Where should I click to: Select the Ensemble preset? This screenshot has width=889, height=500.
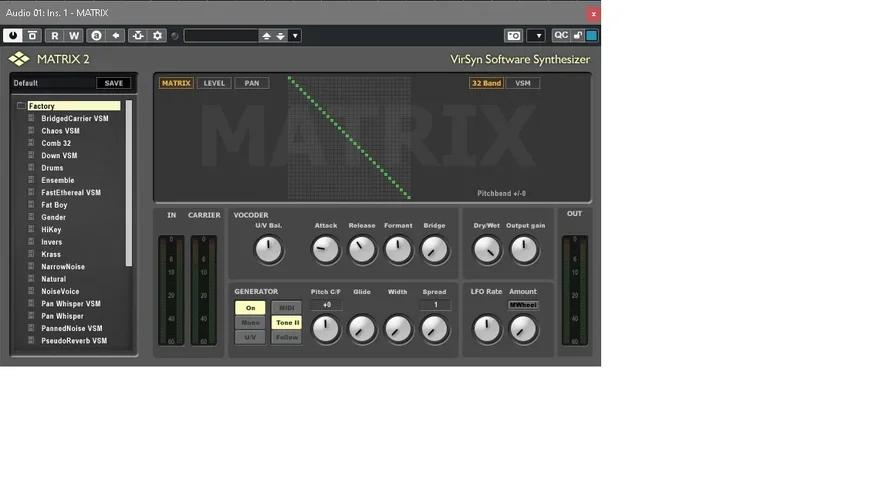click(57, 180)
